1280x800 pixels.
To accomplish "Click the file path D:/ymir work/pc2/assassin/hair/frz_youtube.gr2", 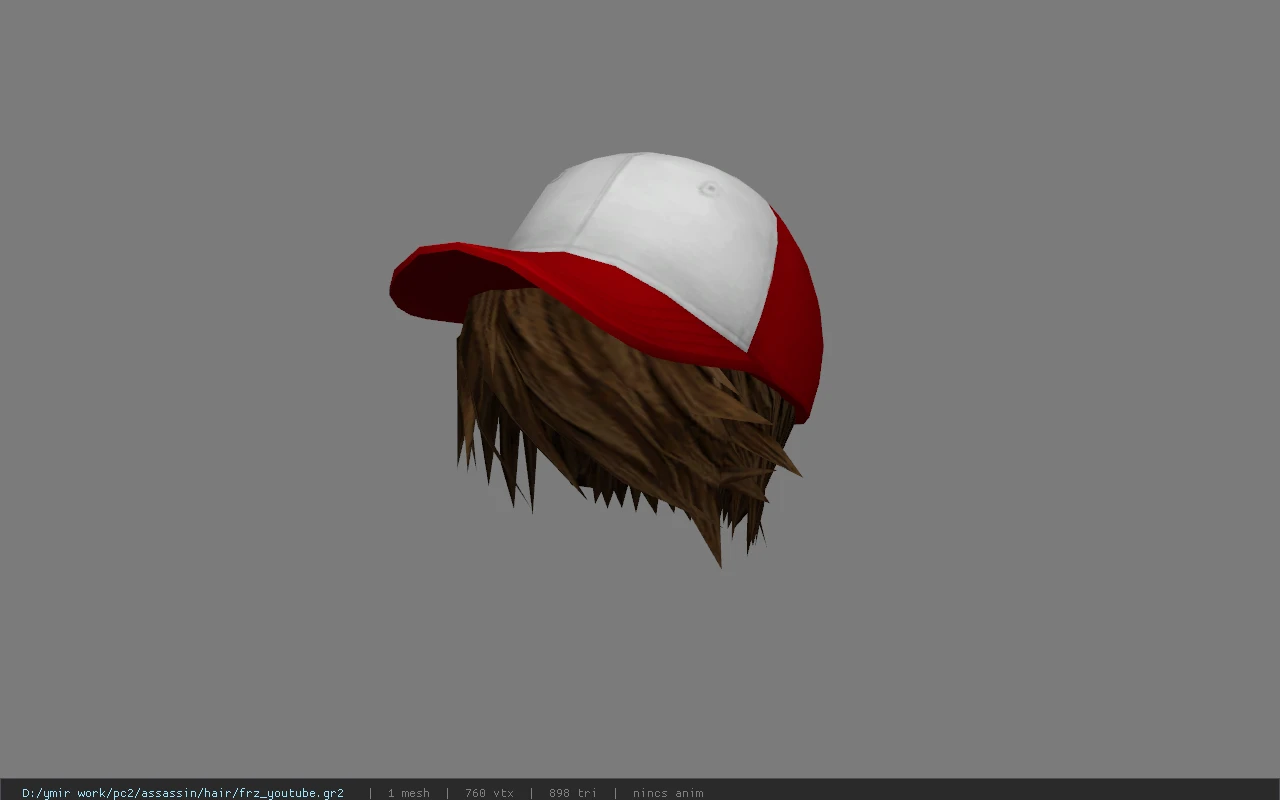I will [x=183, y=793].
